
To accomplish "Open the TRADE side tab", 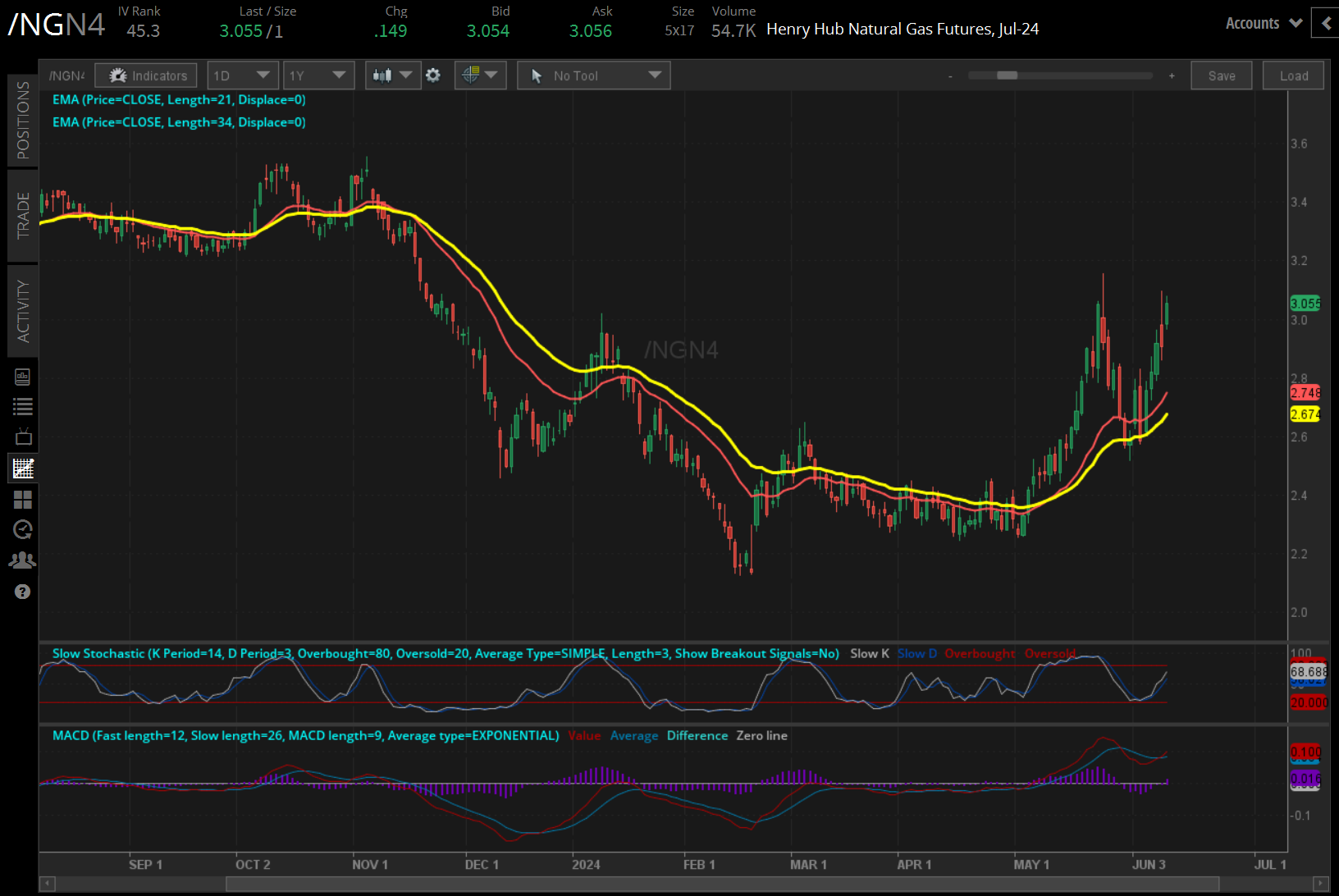I will point(23,216).
